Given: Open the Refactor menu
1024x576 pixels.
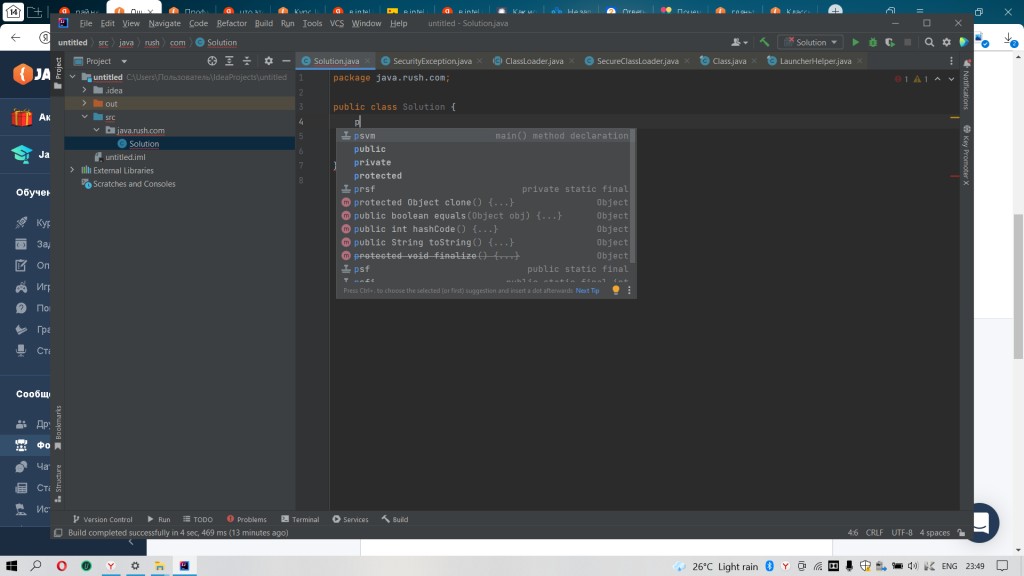Looking at the screenshot, I should [231, 23].
